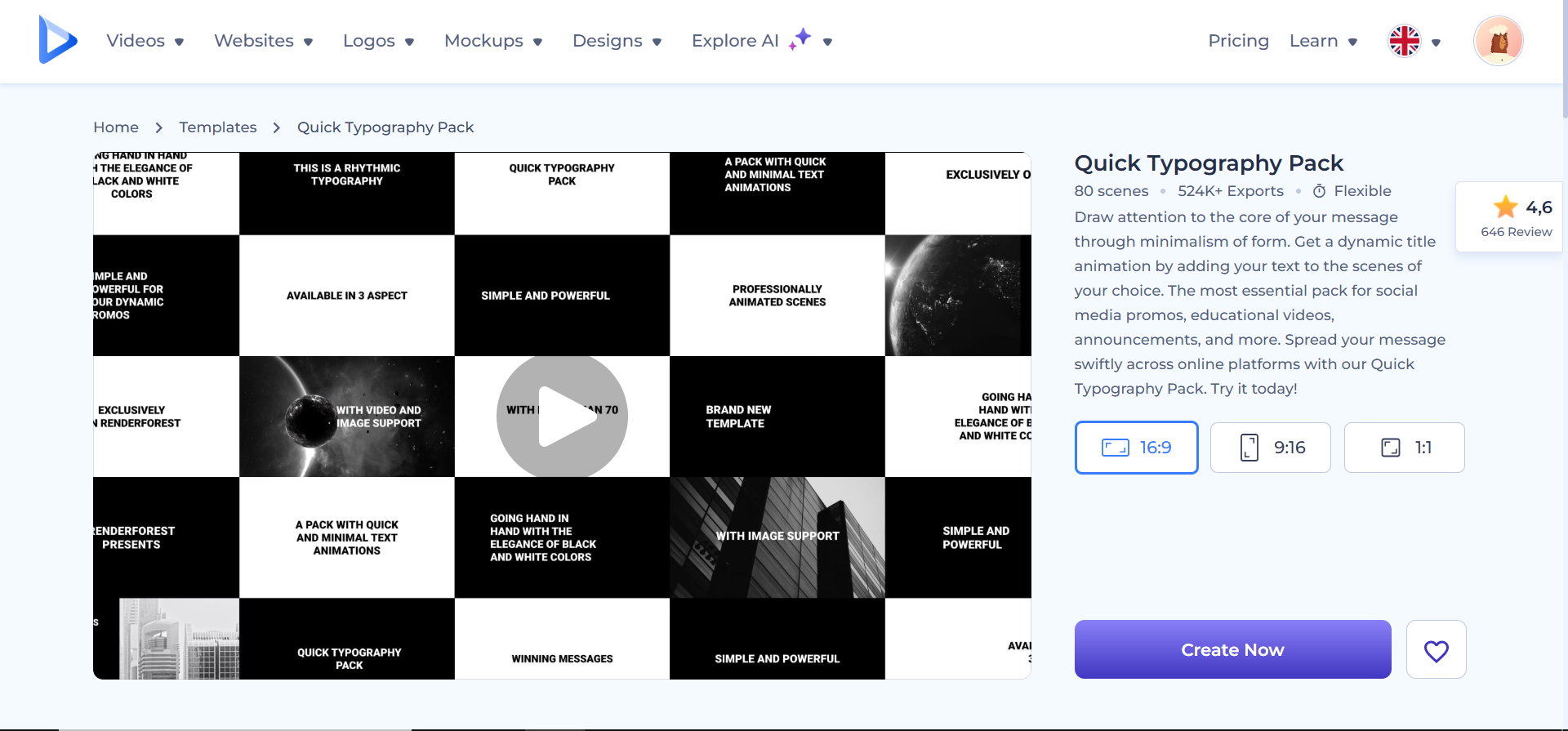Screen dimensions: 1568x731
Task: Add template to favorites with heart
Action: point(1437,649)
